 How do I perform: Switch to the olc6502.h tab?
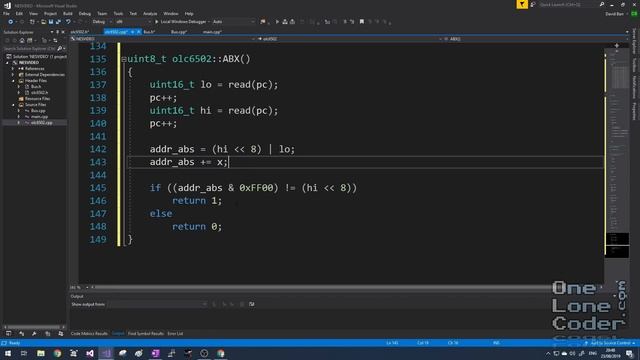(80, 32)
